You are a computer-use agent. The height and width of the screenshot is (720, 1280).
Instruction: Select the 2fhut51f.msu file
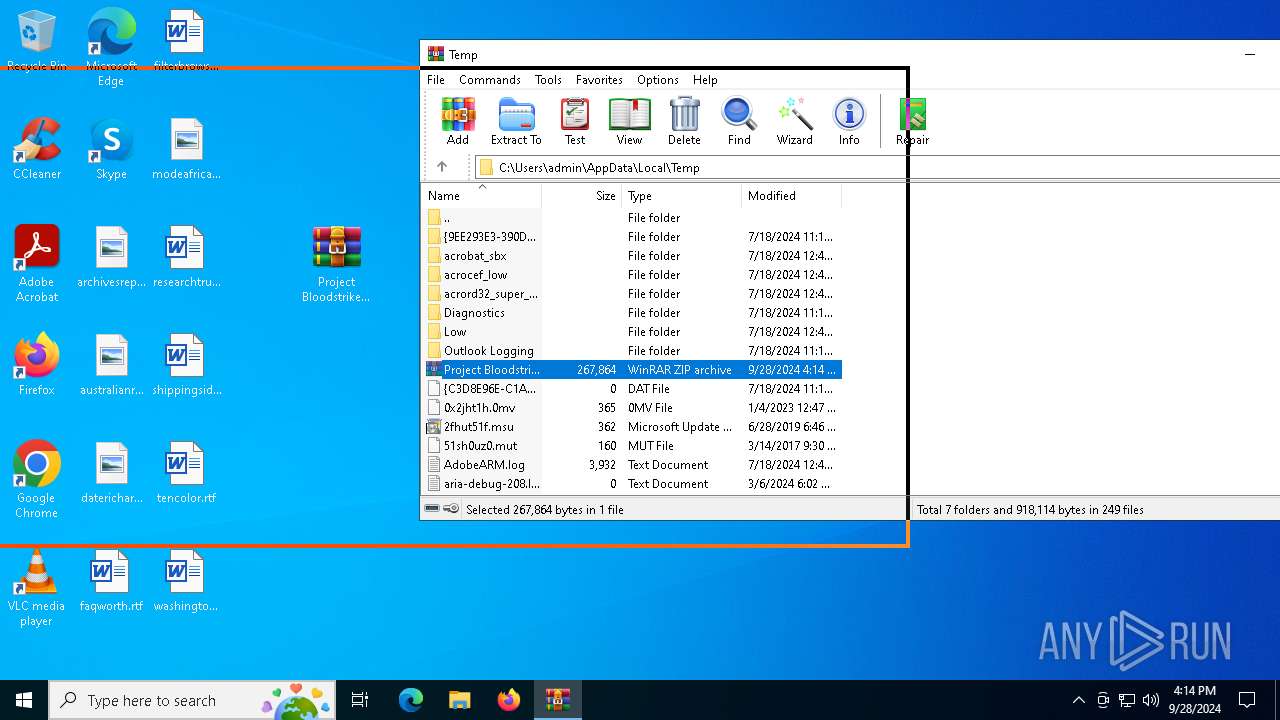(x=632, y=427)
